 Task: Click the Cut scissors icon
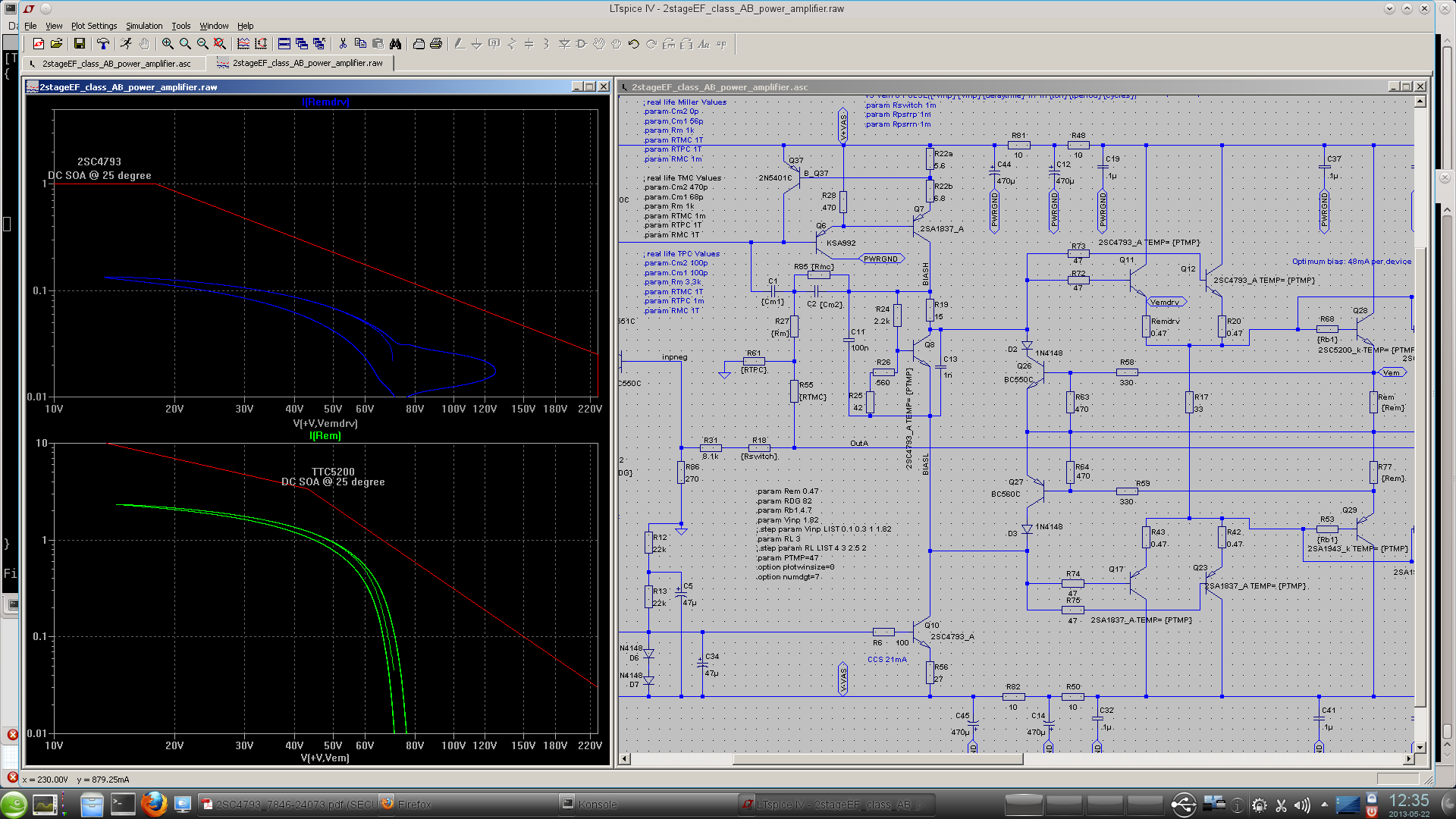pyautogui.click(x=343, y=44)
